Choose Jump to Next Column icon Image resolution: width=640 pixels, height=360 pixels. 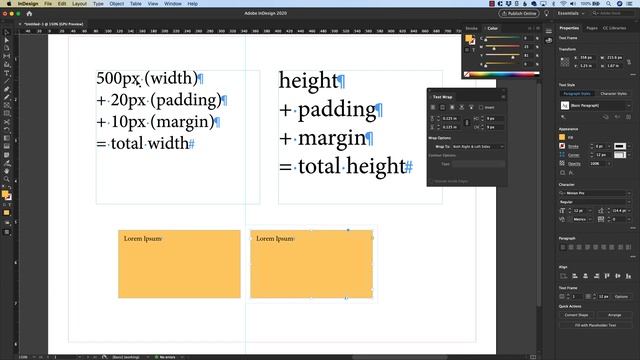(x=471, y=107)
